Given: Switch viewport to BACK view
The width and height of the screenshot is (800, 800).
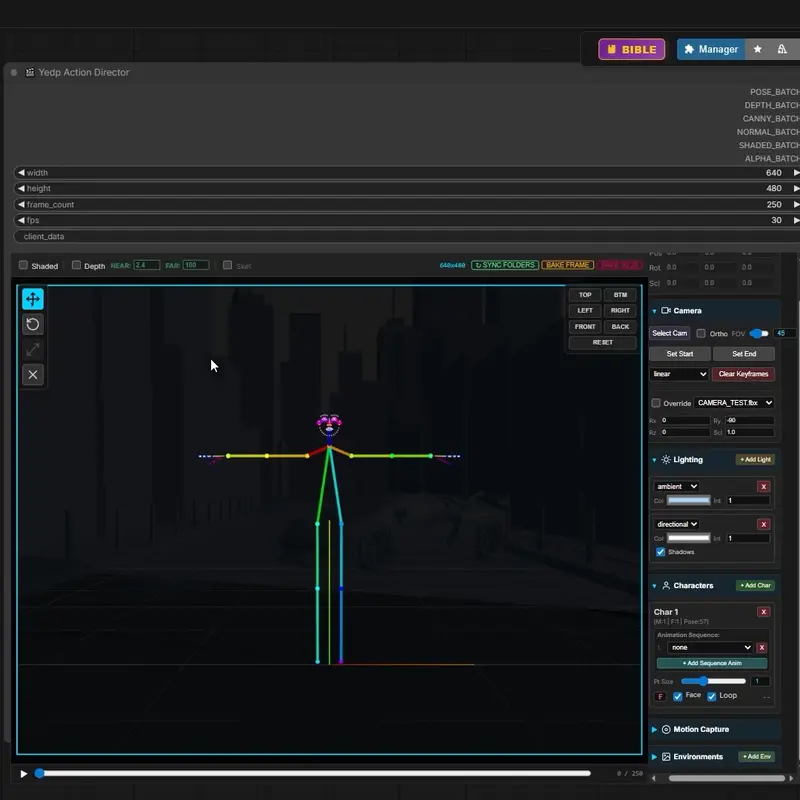Looking at the screenshot, I should [620, 327].
